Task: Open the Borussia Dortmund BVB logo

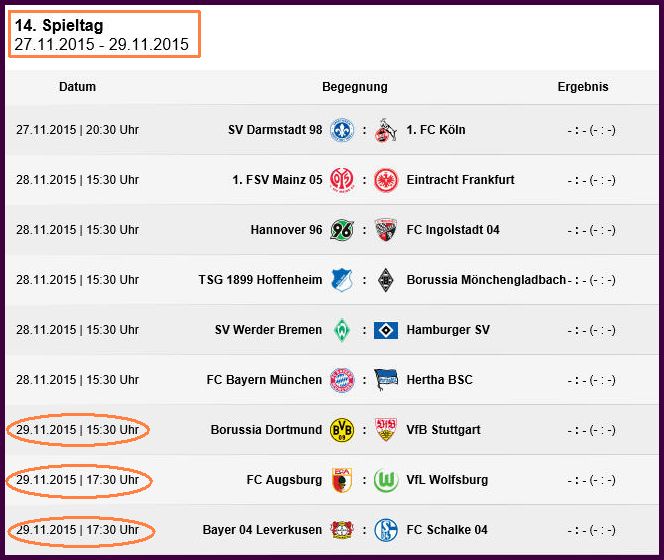Action: pos(342,430)
